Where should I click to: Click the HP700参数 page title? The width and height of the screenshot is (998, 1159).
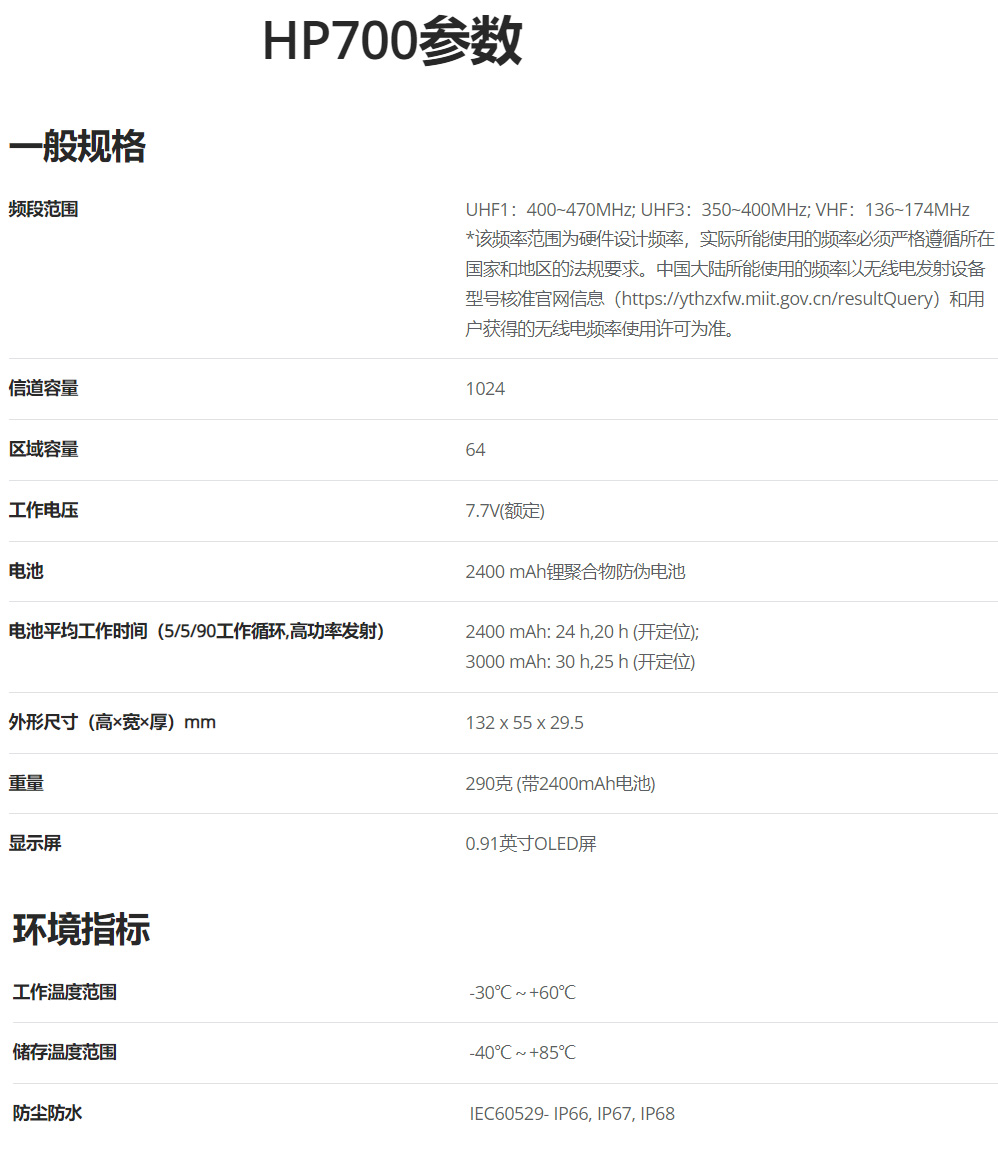pyautogui.click(x=391, y=43)
